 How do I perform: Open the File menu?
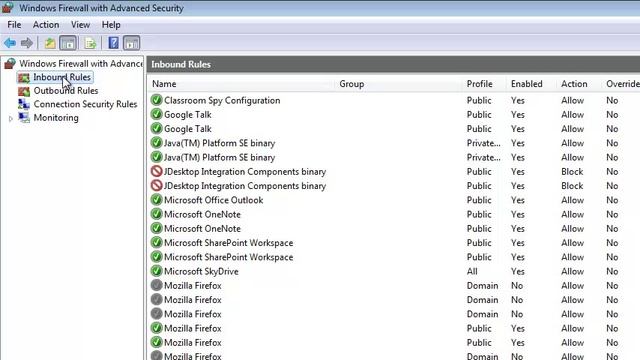[14, 25]
